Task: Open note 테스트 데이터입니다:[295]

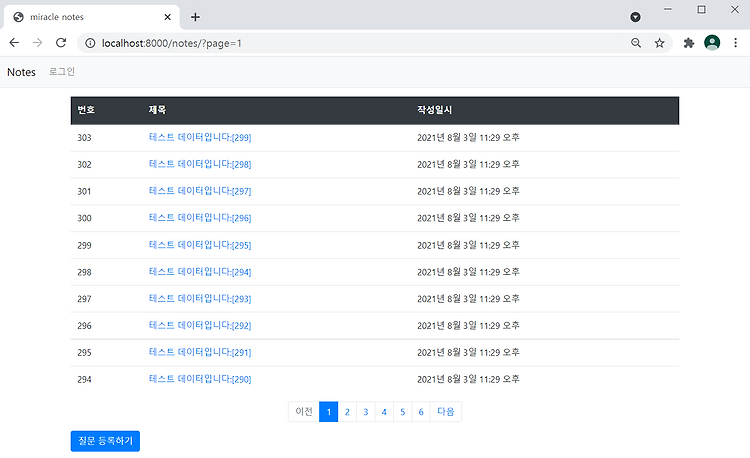Action: click(x=200, y=245)
